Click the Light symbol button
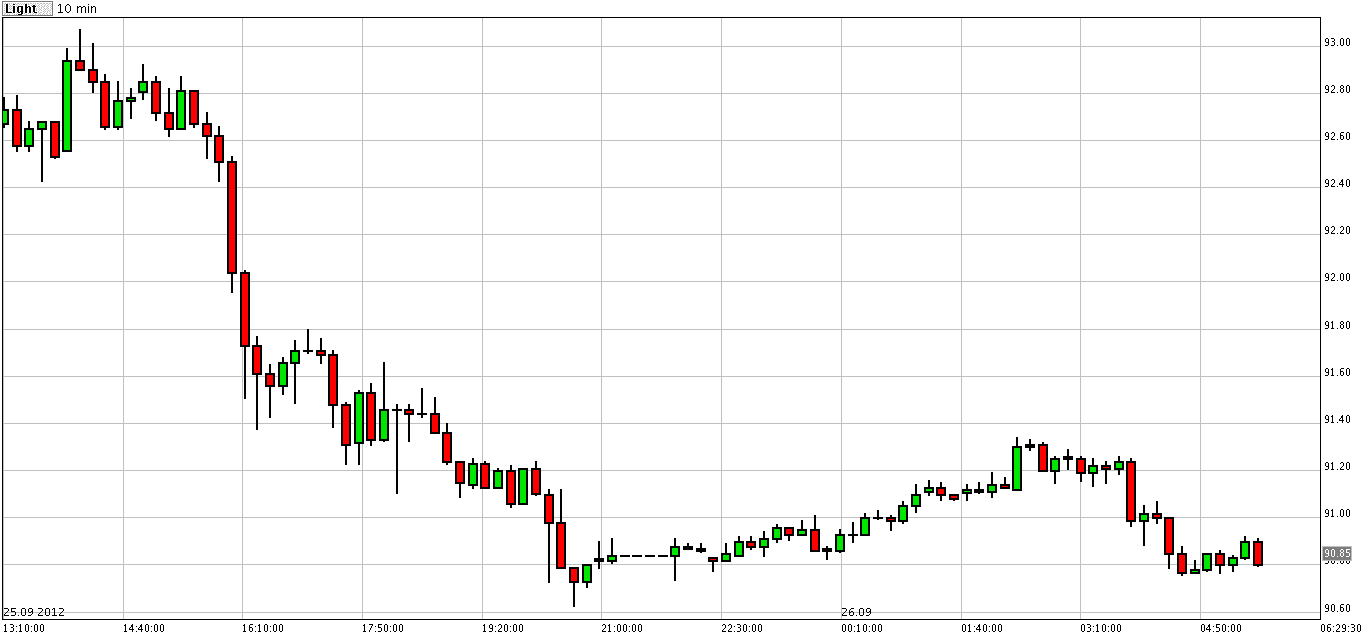1364x636 pixels. (26, 8)
